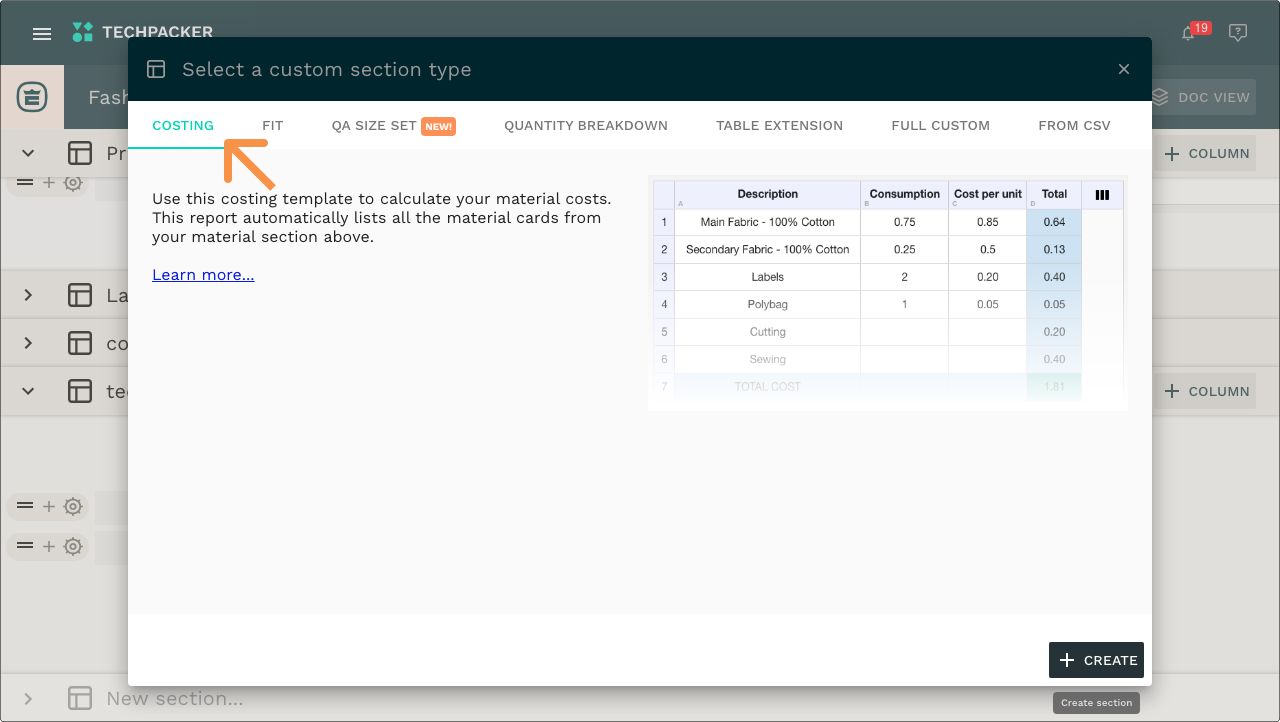1280x722 pixels.
Task: Open the QA Size Set tab
Action: click(x=394, y=125)
